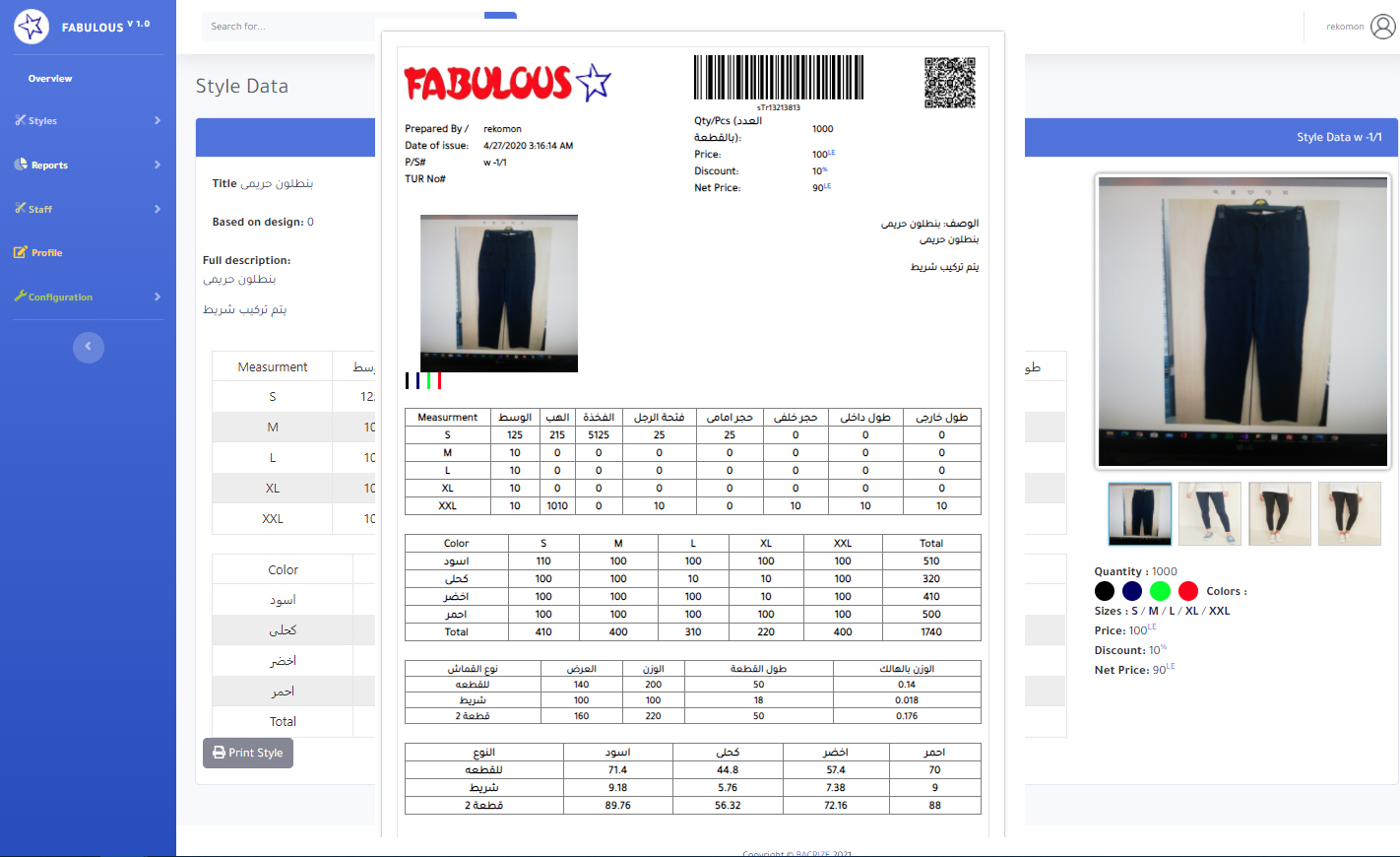This screenshot has width=1400, height=857.
Task: Click the pie chart icon beside Reports
Action: pyautogui.click(x=20, y=165)
